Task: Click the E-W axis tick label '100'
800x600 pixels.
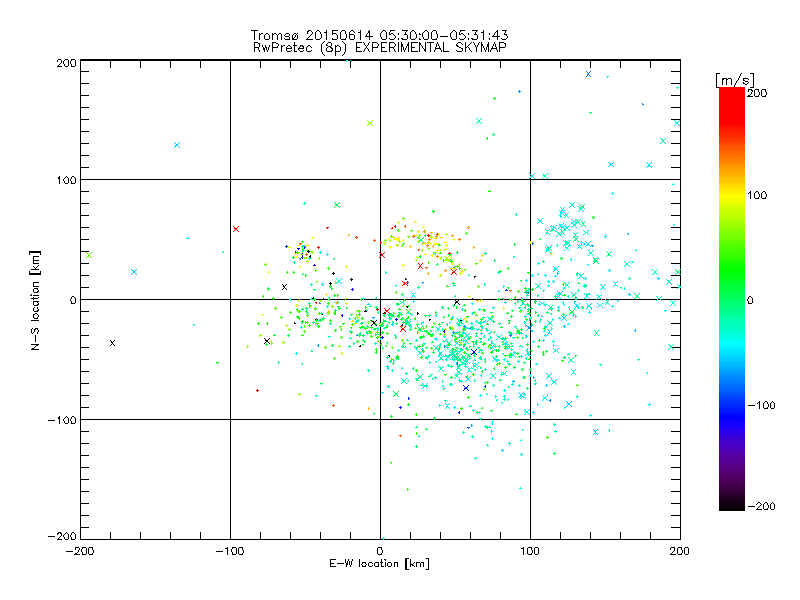Action: click(530, 551)
